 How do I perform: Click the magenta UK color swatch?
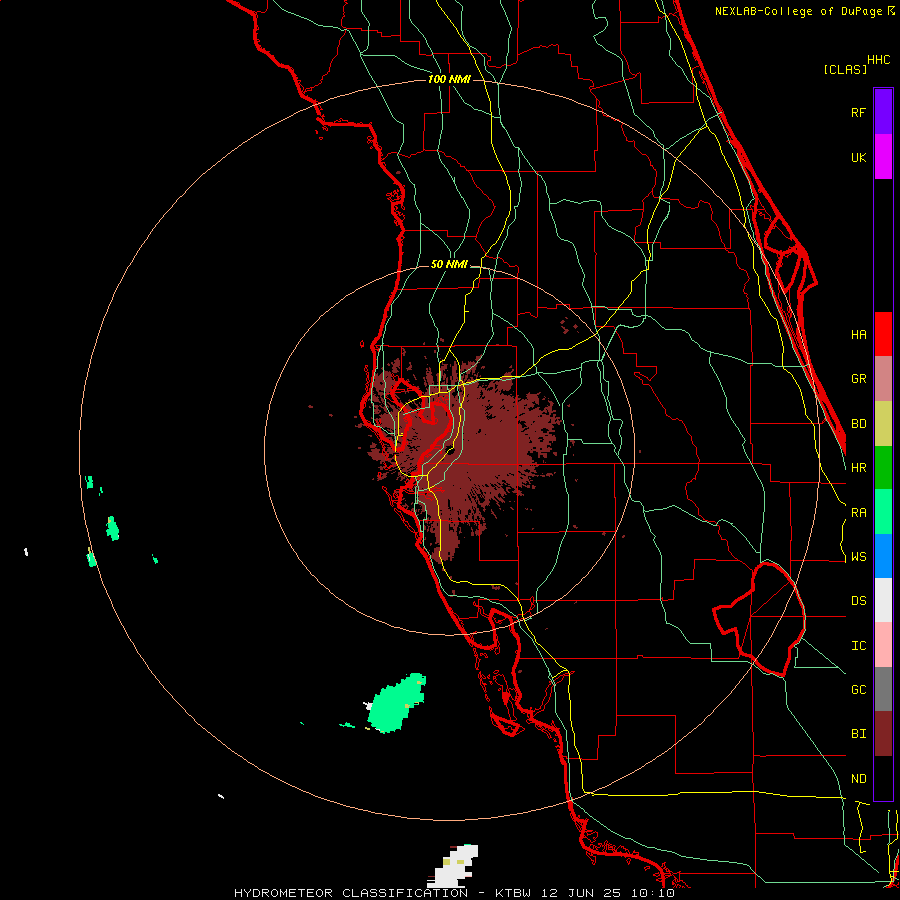[x=883, y=157]
